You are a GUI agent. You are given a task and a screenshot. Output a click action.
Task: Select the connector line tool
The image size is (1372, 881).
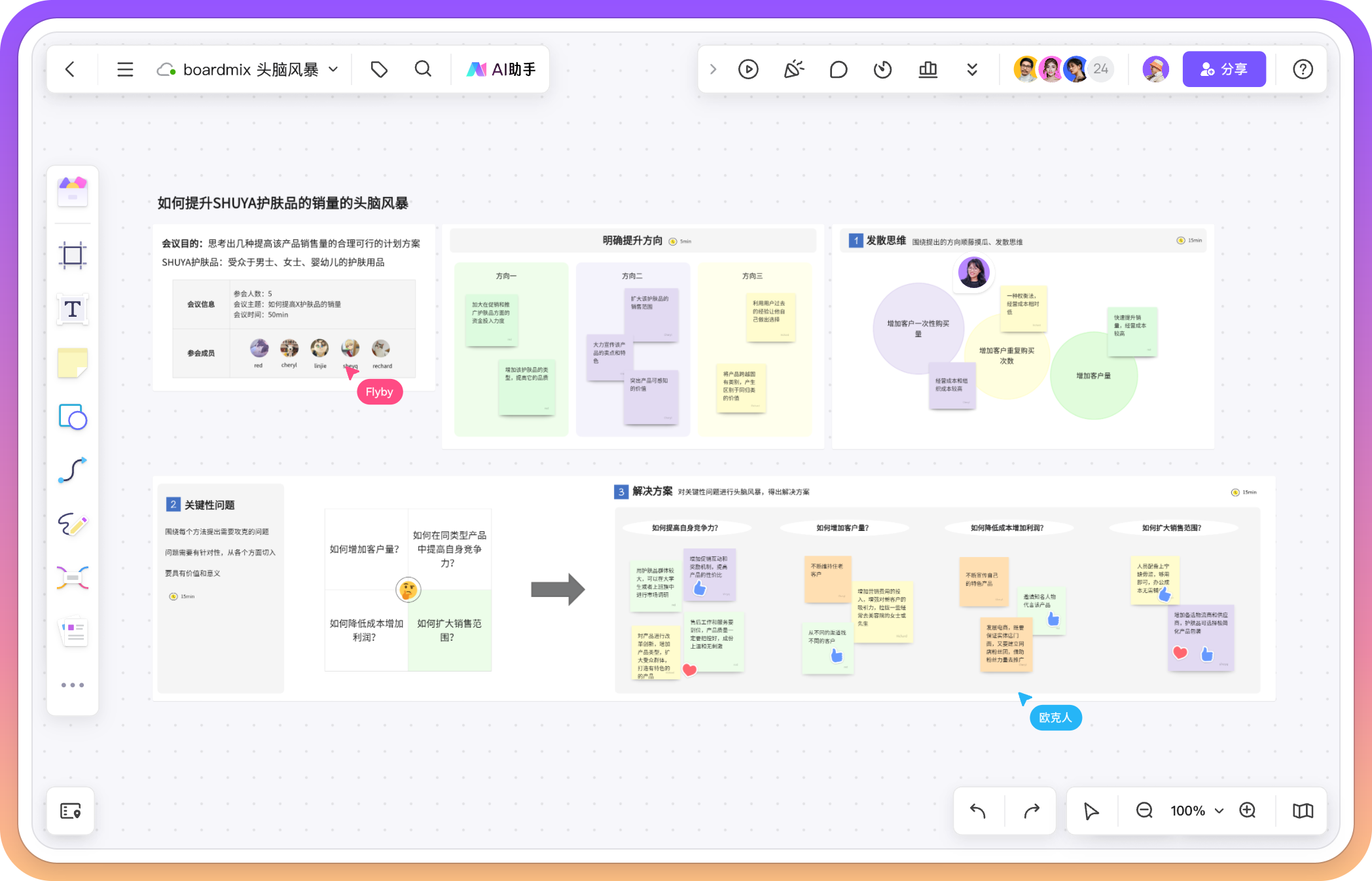click(x=73, y=470)
